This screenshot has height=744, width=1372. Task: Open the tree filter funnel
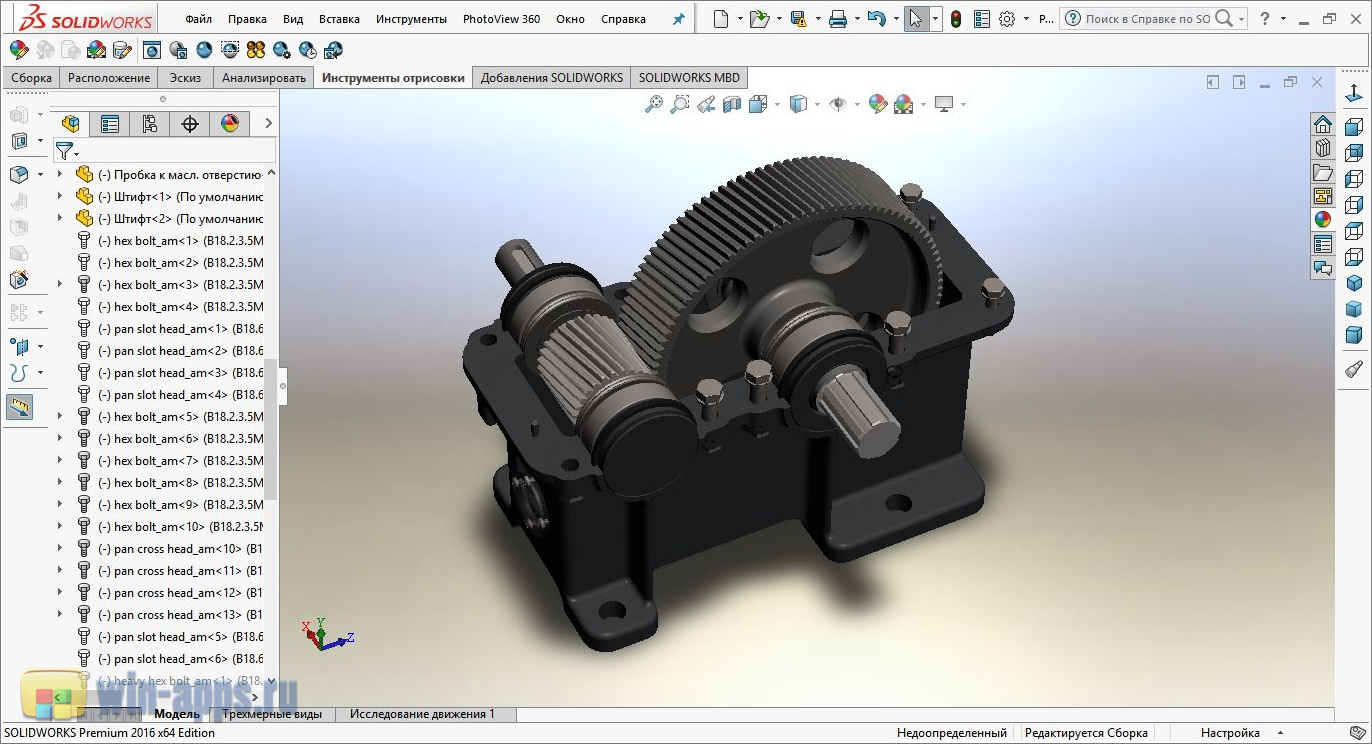coord(64,151)
